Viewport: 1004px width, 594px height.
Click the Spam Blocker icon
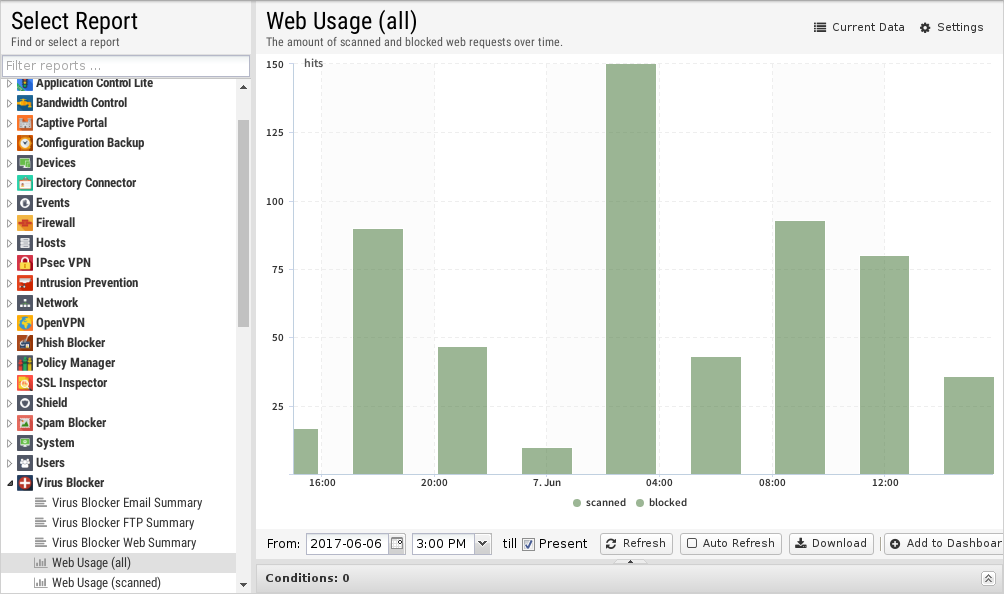coord(24,423)
